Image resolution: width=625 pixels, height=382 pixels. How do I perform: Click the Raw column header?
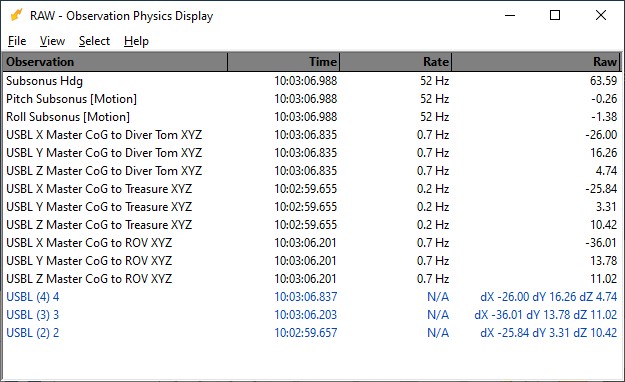click(x=537, y=62)
